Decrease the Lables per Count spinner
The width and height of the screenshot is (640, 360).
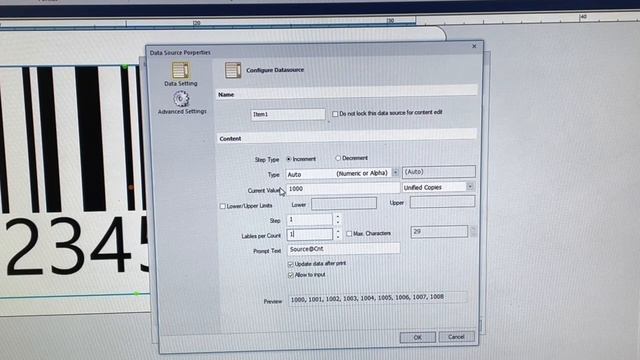click(x=338, y=237)
